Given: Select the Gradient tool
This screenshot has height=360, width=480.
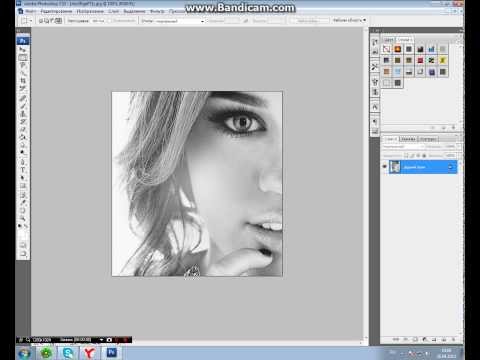Looking at the screenshot, I should (23, 137).
